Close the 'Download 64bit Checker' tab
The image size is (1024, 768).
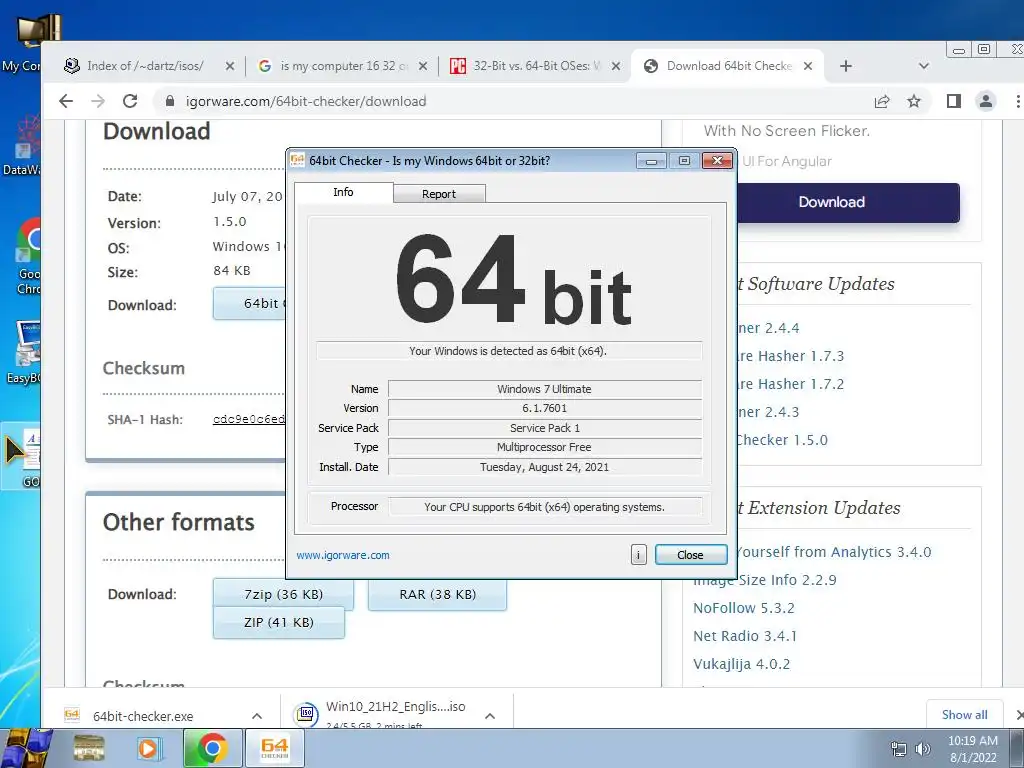pyautogui.click(x=808, y=66)
